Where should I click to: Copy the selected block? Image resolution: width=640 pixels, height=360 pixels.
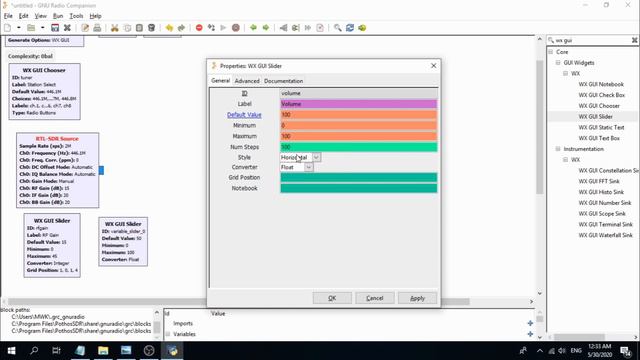(127, 28)
